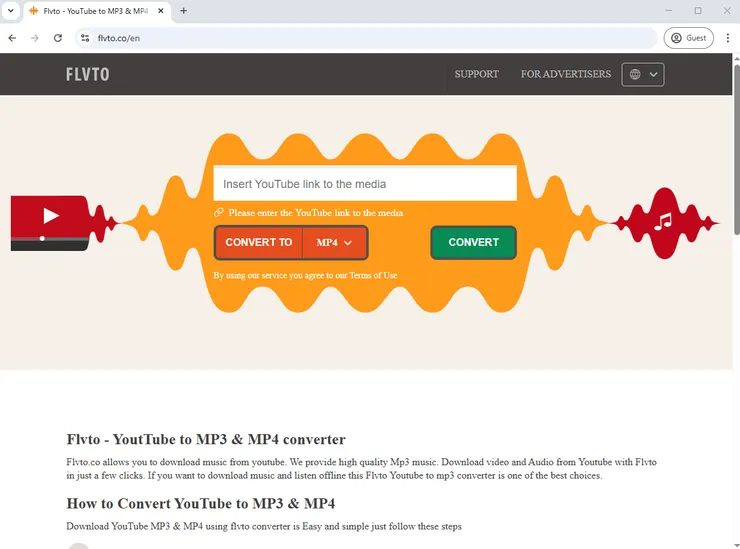Open the Terms of Use link

[373, 275]
